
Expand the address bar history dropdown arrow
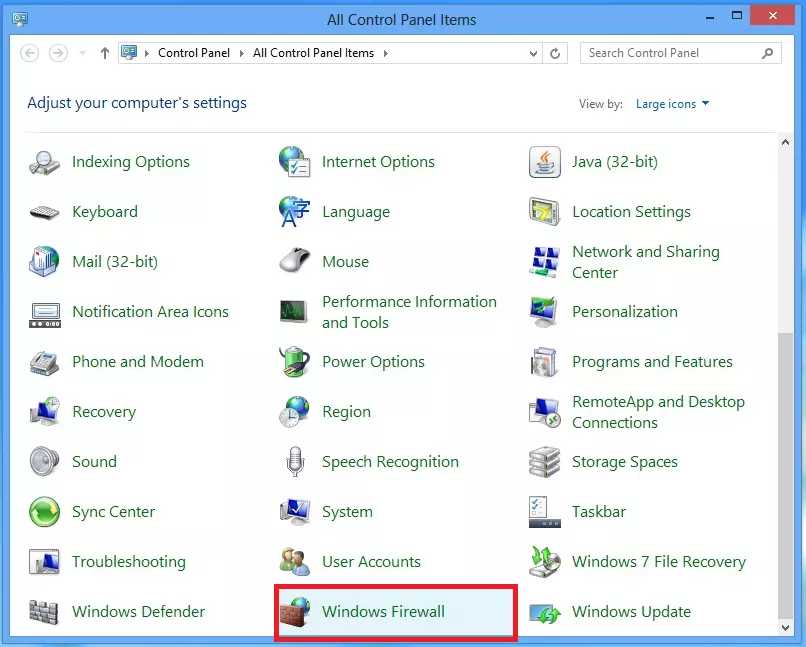tap(533, 53)
